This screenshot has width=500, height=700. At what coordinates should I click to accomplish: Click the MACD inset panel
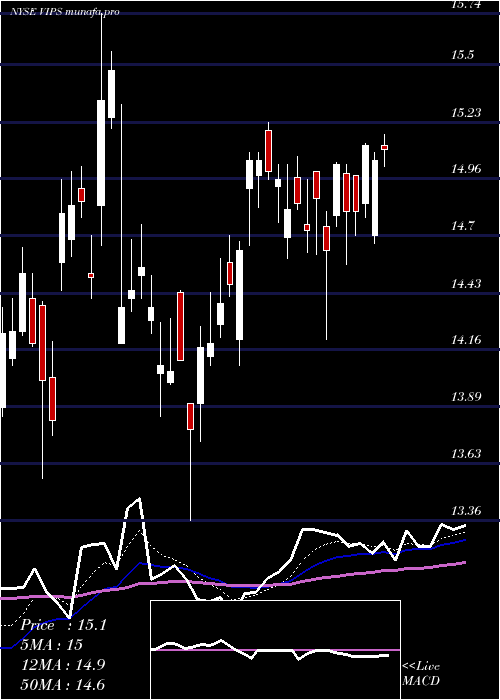[275, 650]
